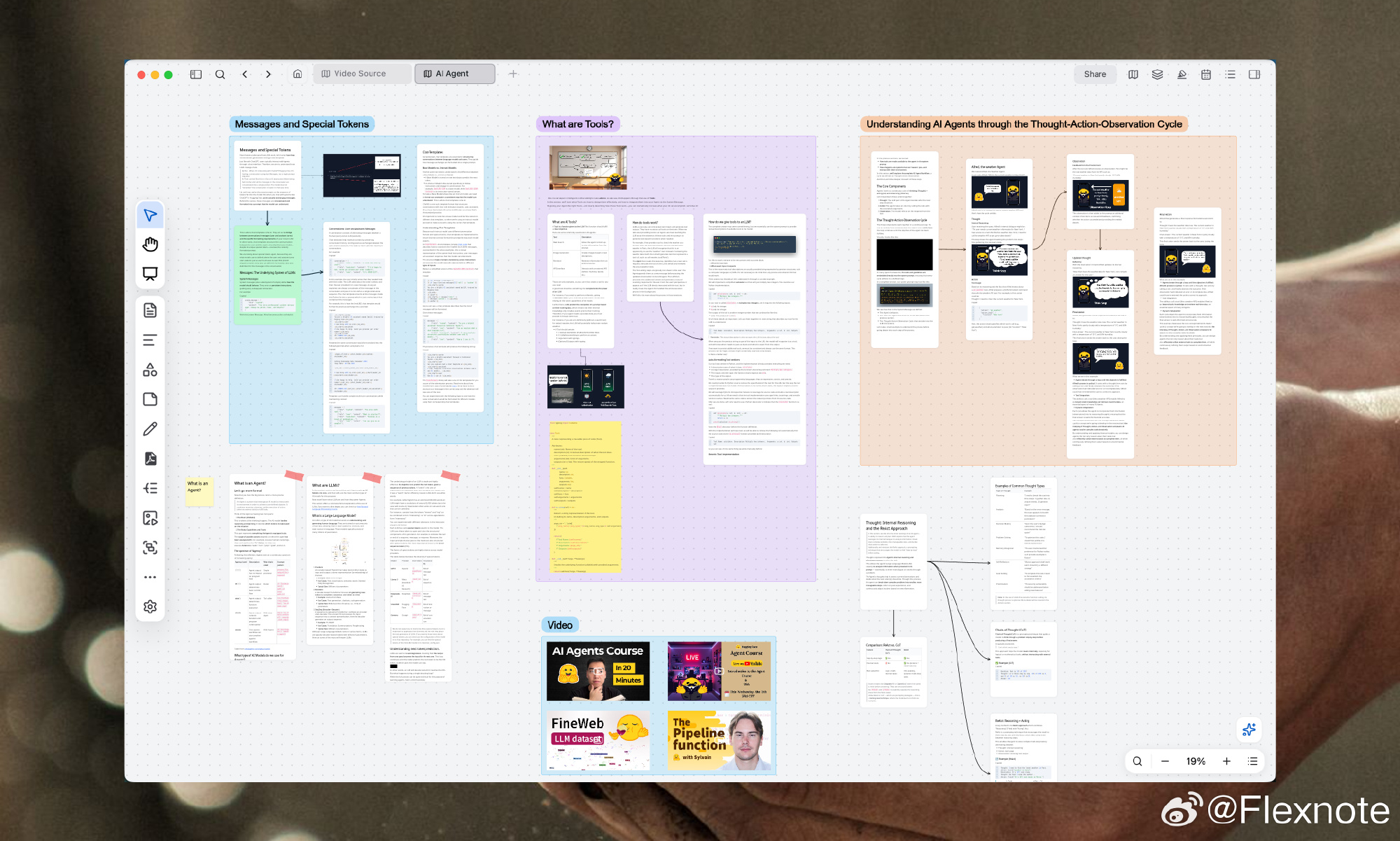Select the text lines tool
The image size is (1400, 841).
[x=150, y=340]
